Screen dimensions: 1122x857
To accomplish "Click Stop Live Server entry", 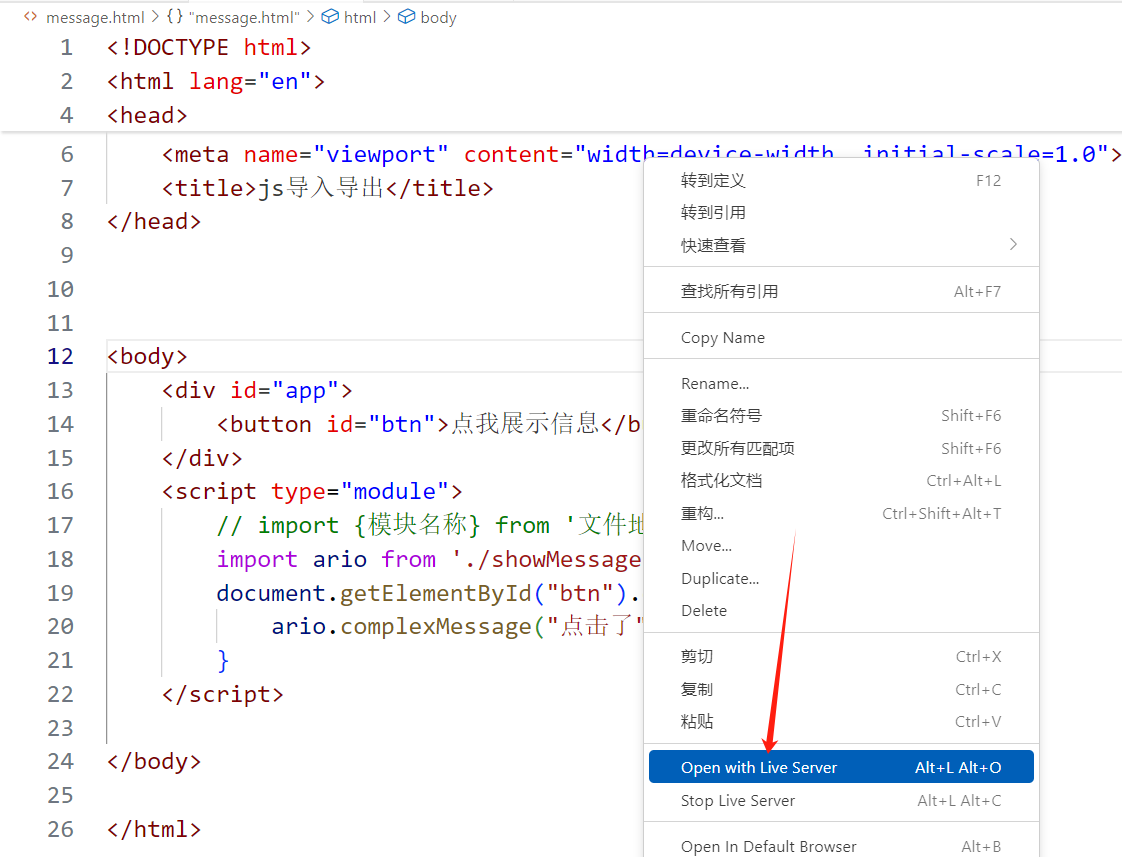I will tap(841, 800).
